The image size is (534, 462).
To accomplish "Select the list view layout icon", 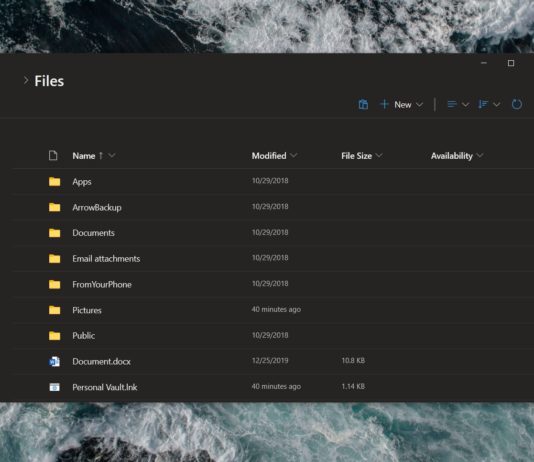I will (452, 104).
